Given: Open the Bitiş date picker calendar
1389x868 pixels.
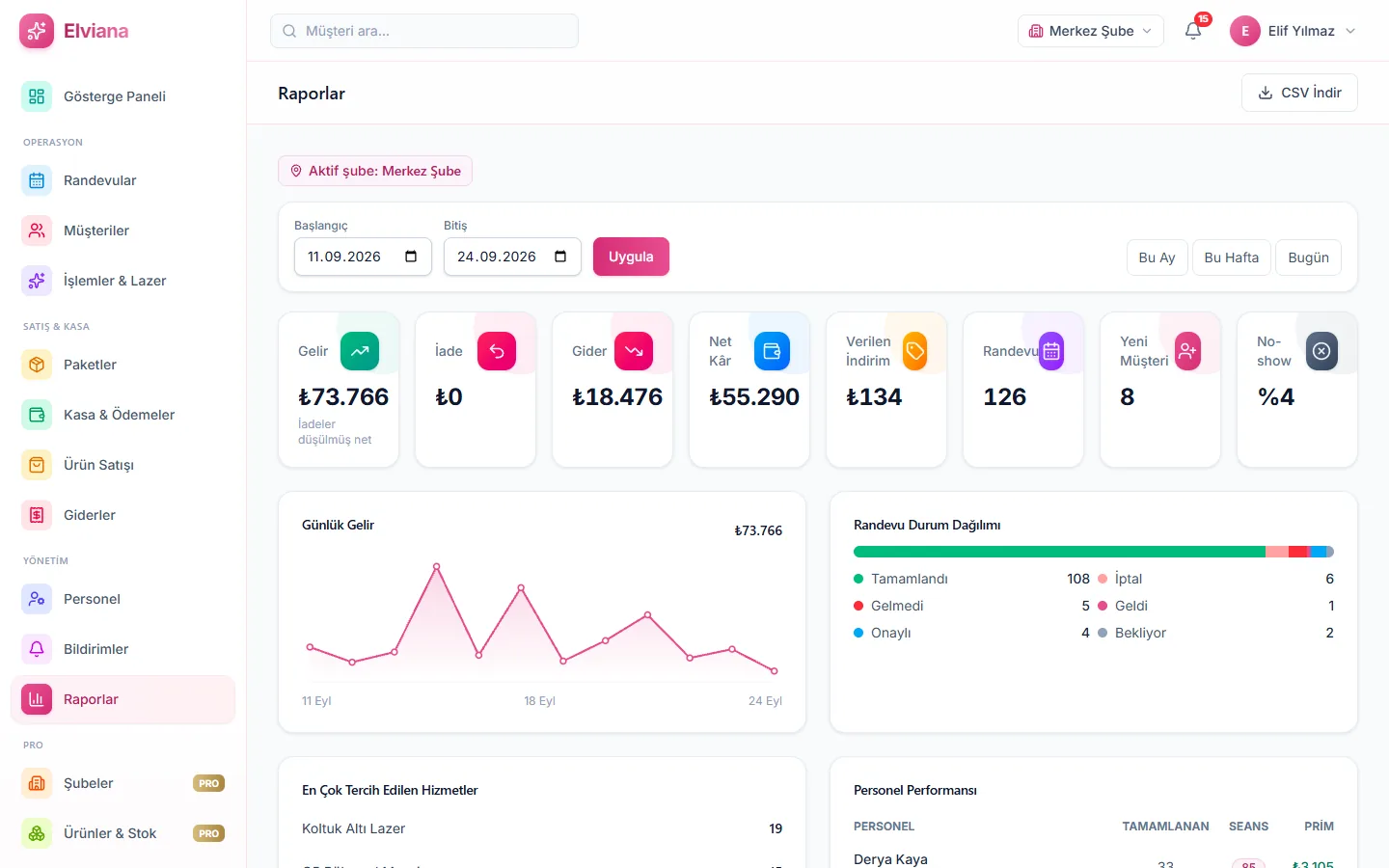Looking at the screenshot, I should coord(560,257).
